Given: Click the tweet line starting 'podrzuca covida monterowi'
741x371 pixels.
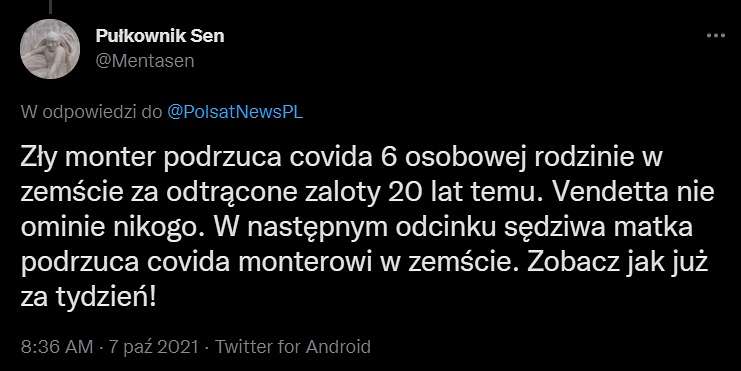Looking at the screenshot, I should [x=364, y=263].
